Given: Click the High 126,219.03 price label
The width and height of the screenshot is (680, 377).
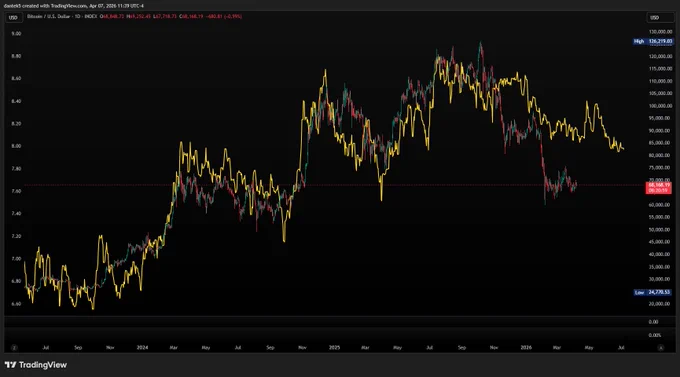Looking at the screenshot, I should 653,41.
